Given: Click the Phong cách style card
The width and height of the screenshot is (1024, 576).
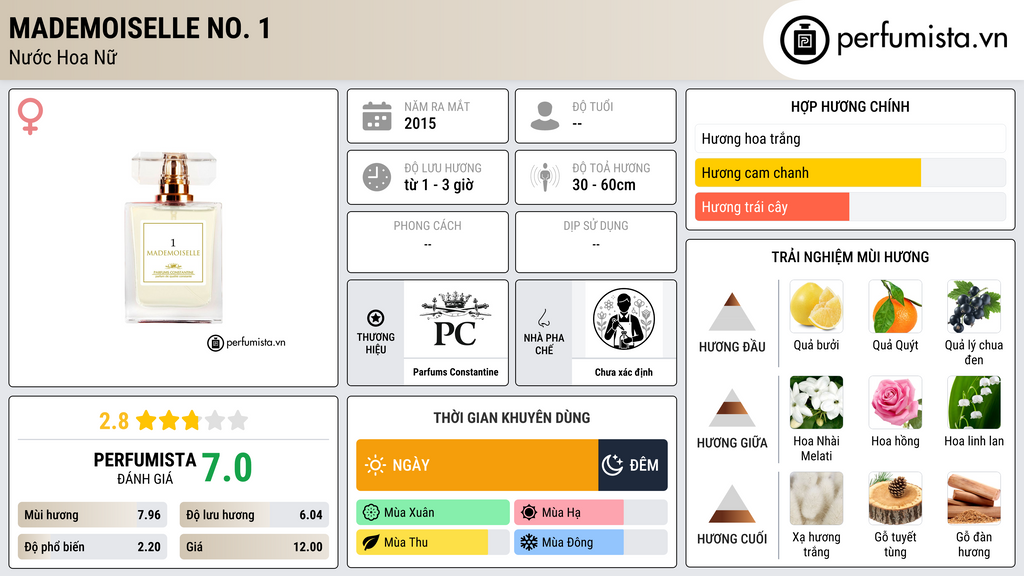Looking at the screenshot, I should 428,242.
